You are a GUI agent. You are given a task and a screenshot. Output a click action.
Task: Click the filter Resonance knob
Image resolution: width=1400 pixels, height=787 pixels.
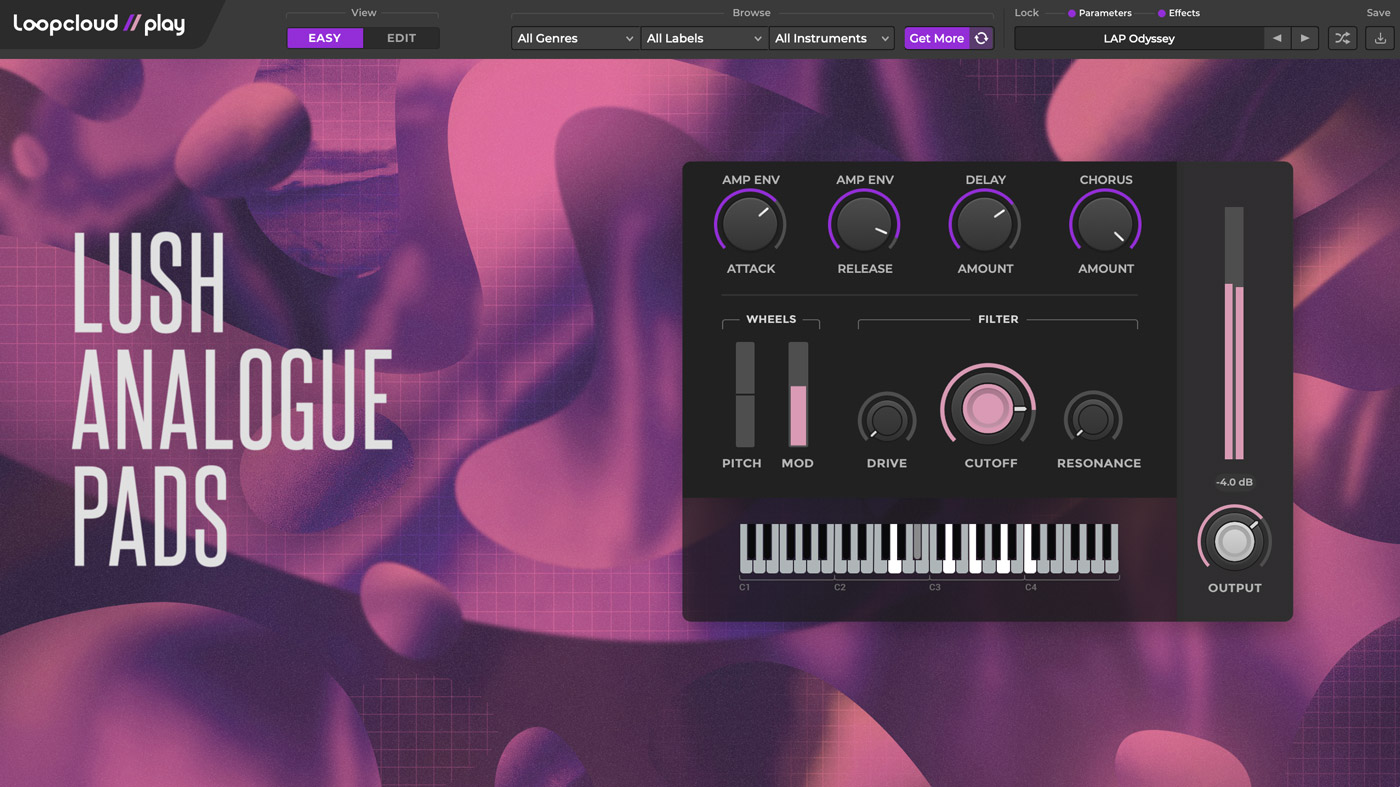pyautogui.click(x=1093, y=419)
